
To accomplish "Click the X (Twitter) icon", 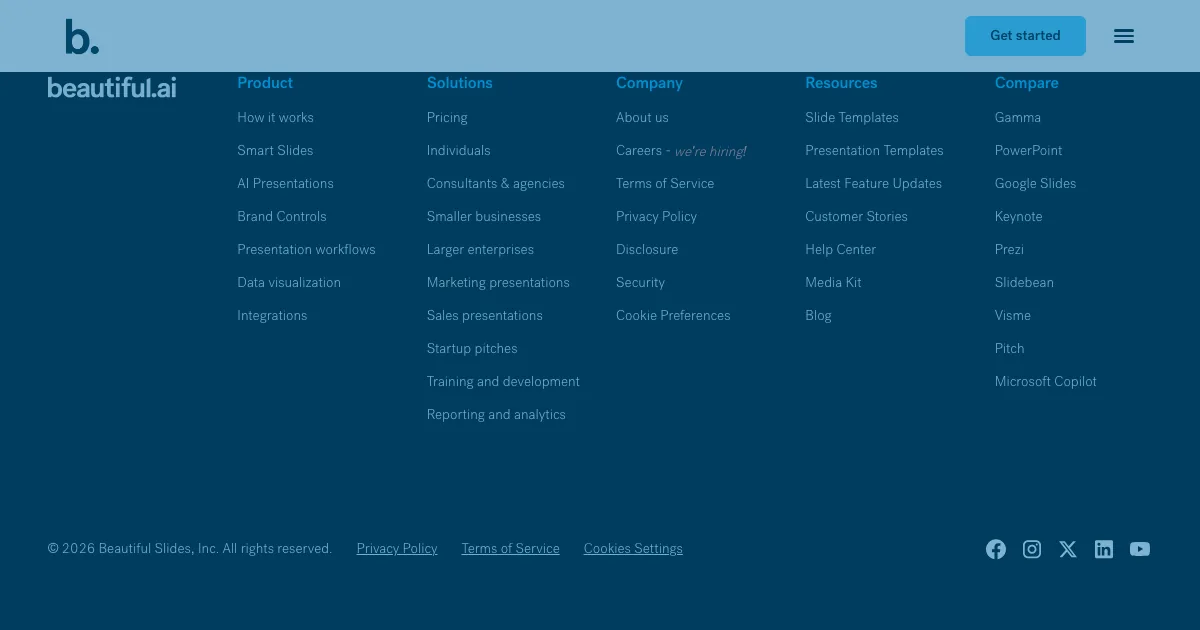I will click(x=1068, y=549).
